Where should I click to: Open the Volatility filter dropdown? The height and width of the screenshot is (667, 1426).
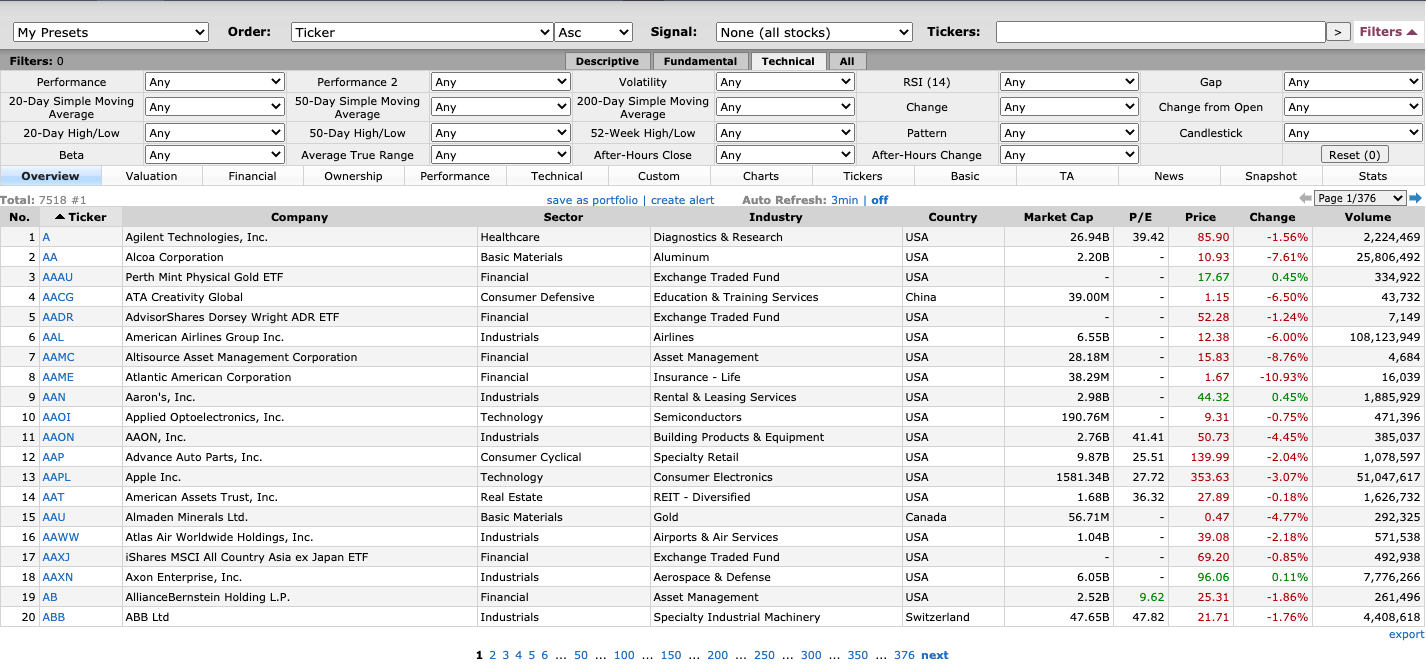(x=785, y=82)
